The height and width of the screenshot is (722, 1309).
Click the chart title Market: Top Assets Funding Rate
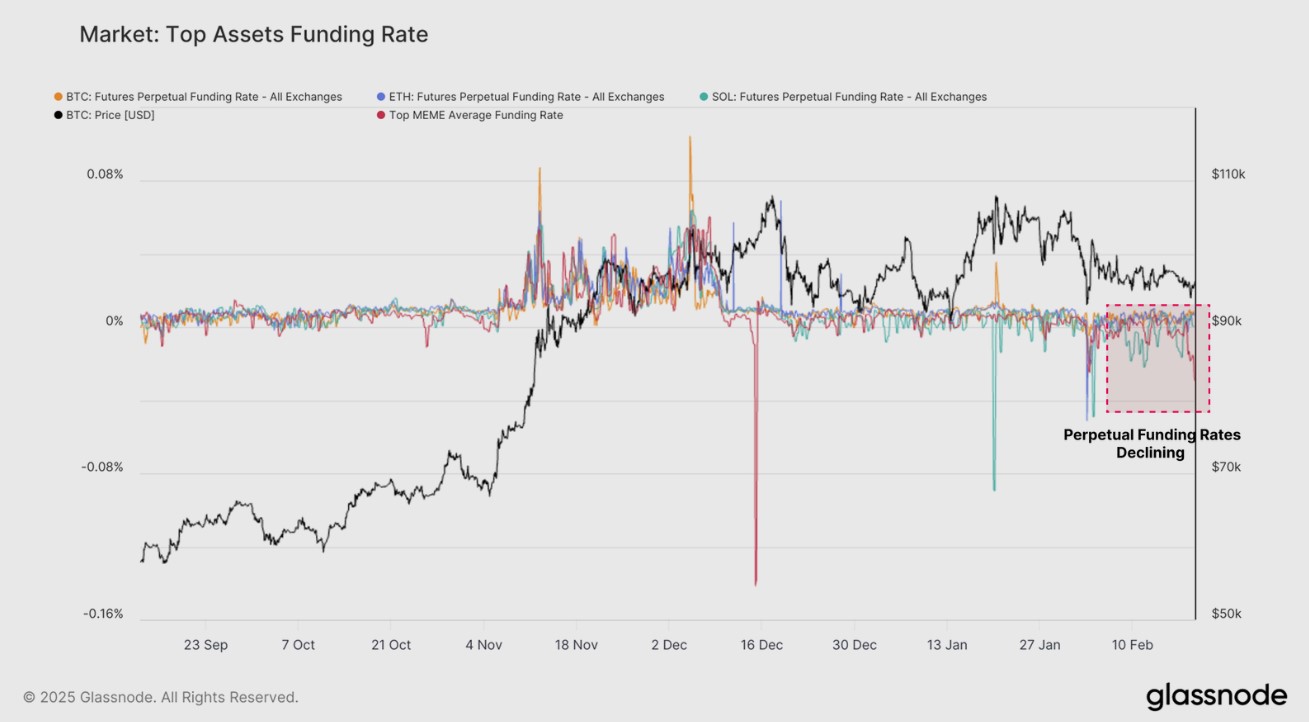tap(253, 35)
